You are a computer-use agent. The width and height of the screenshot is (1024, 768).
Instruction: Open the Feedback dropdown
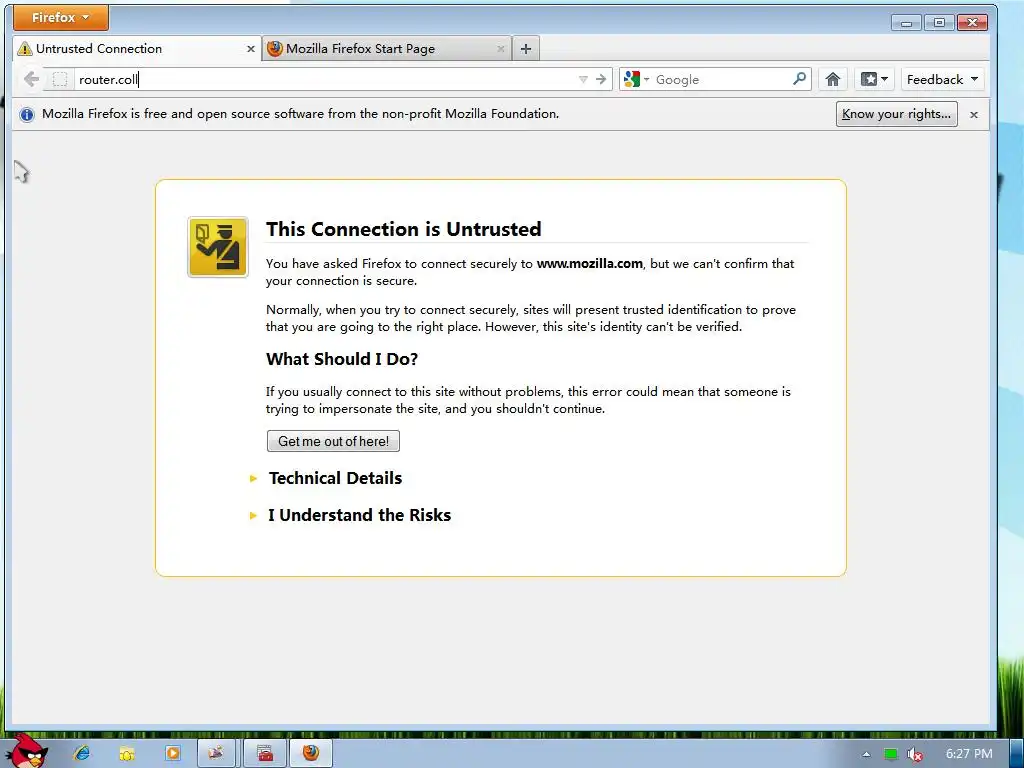pyautogui.click(x=942, y=80)
